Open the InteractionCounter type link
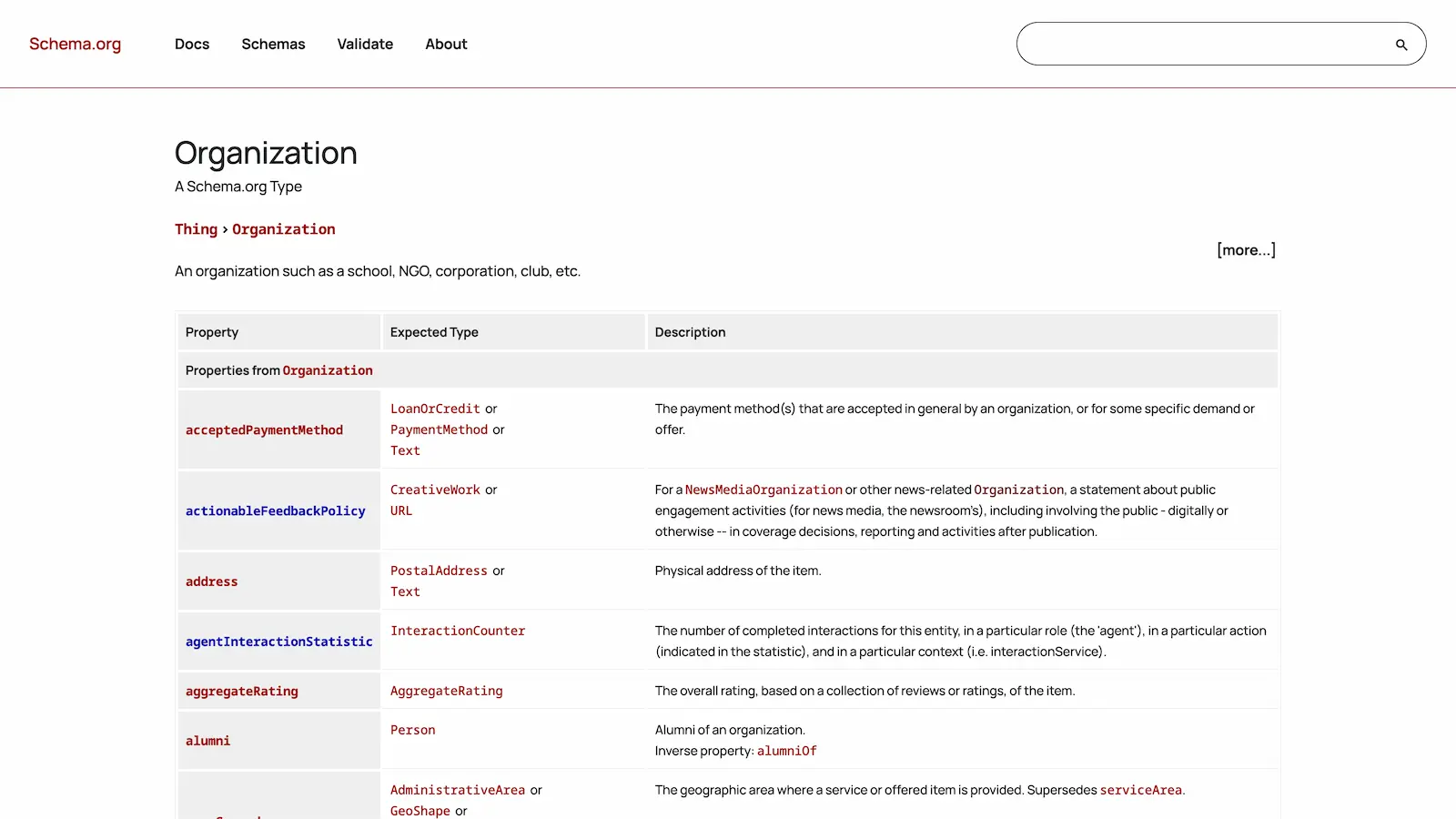 [x=458, y=631]
